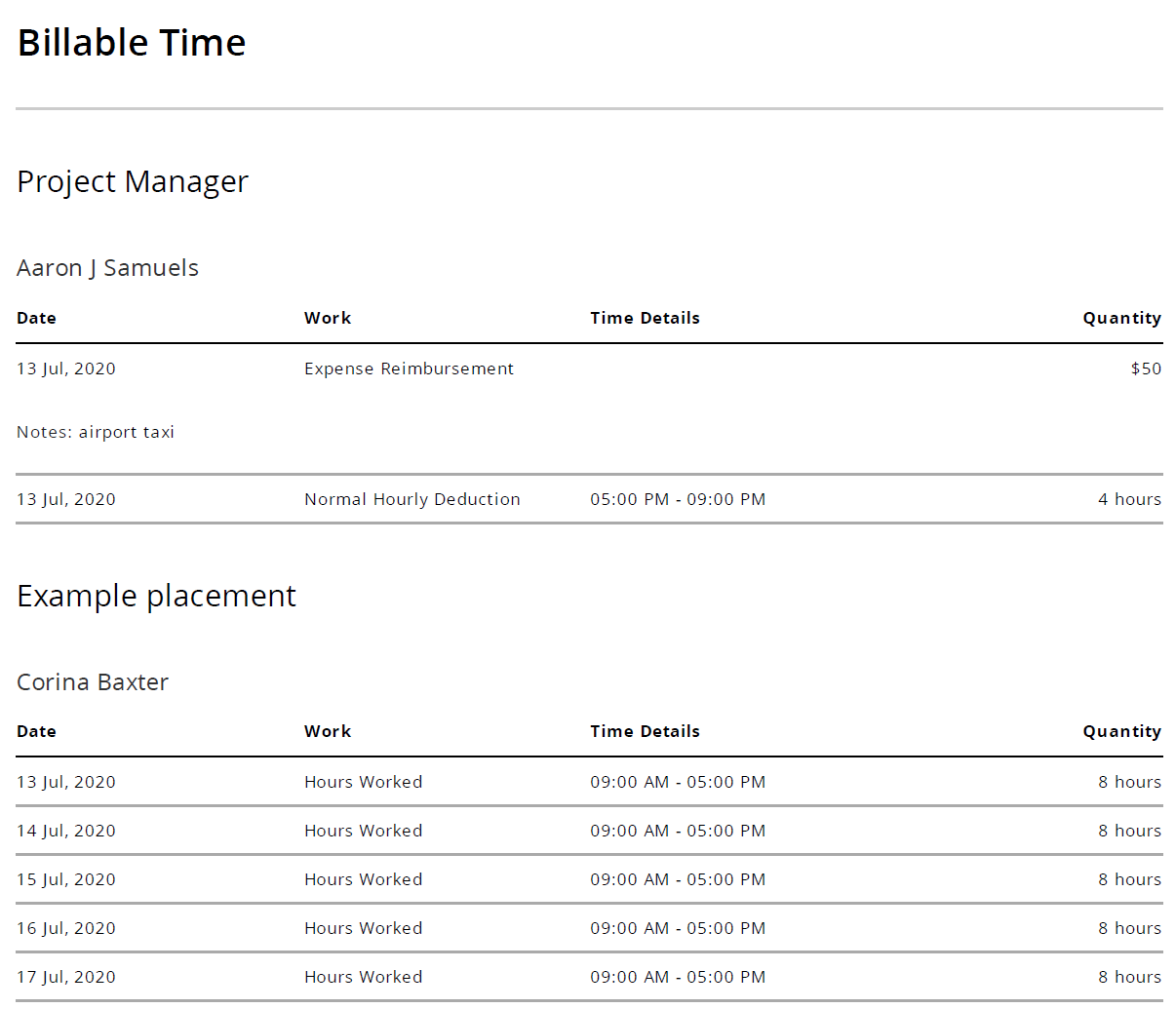Click Hours Worked in the 14 Jul row
Image resolution: width=1176 pixels, height=1009 pixels.
[363, 831]
